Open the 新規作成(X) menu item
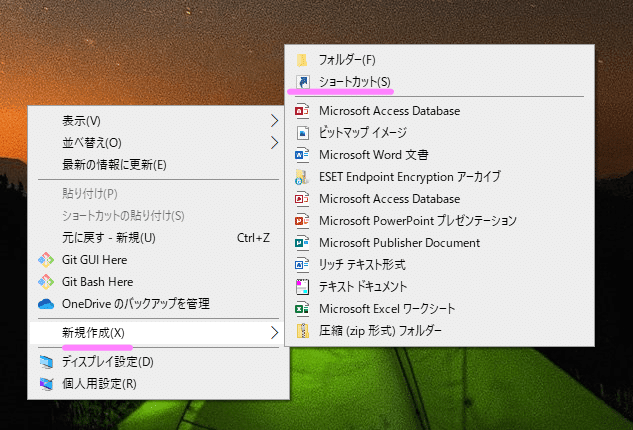 (x=158, y=333)
